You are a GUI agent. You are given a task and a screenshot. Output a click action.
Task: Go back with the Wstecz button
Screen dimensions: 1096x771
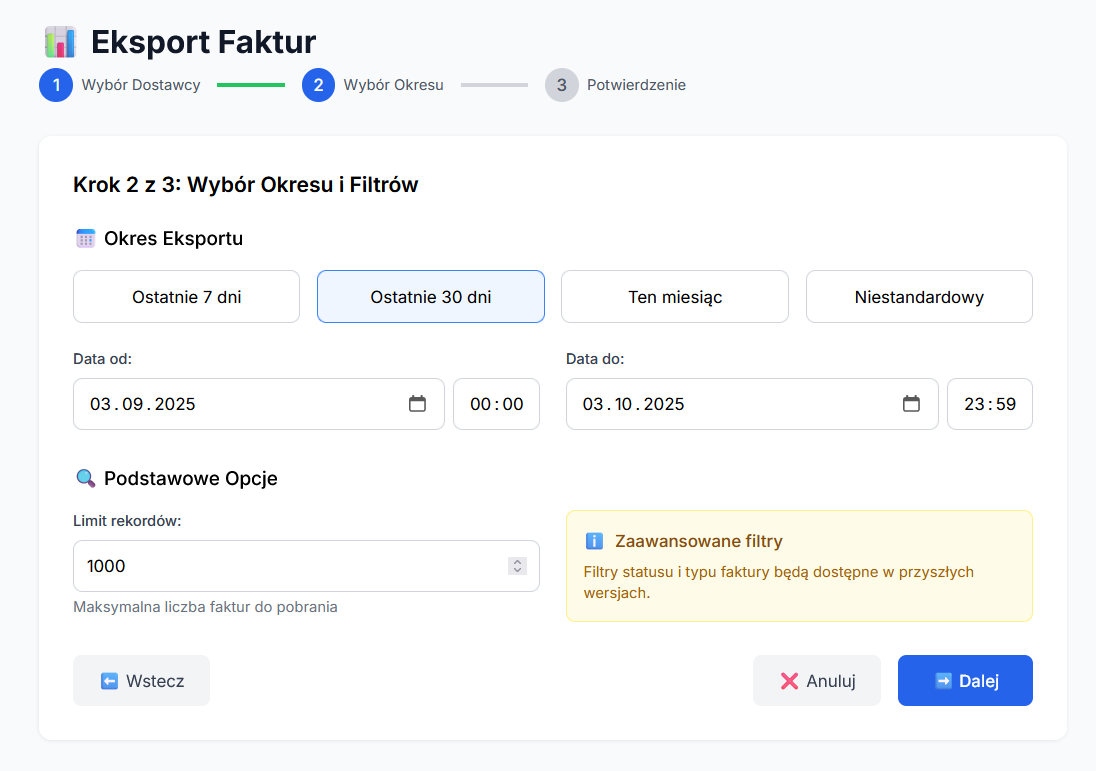point(141,681)
